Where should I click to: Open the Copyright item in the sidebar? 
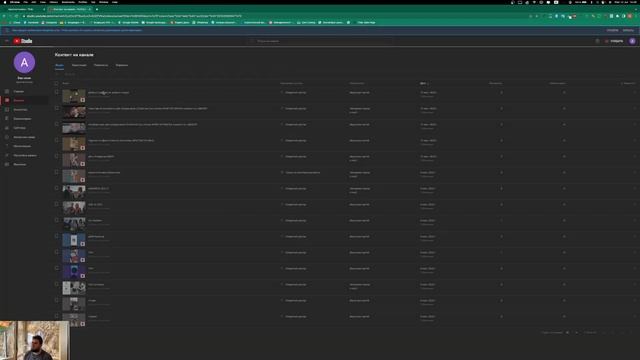click(24, 137)
